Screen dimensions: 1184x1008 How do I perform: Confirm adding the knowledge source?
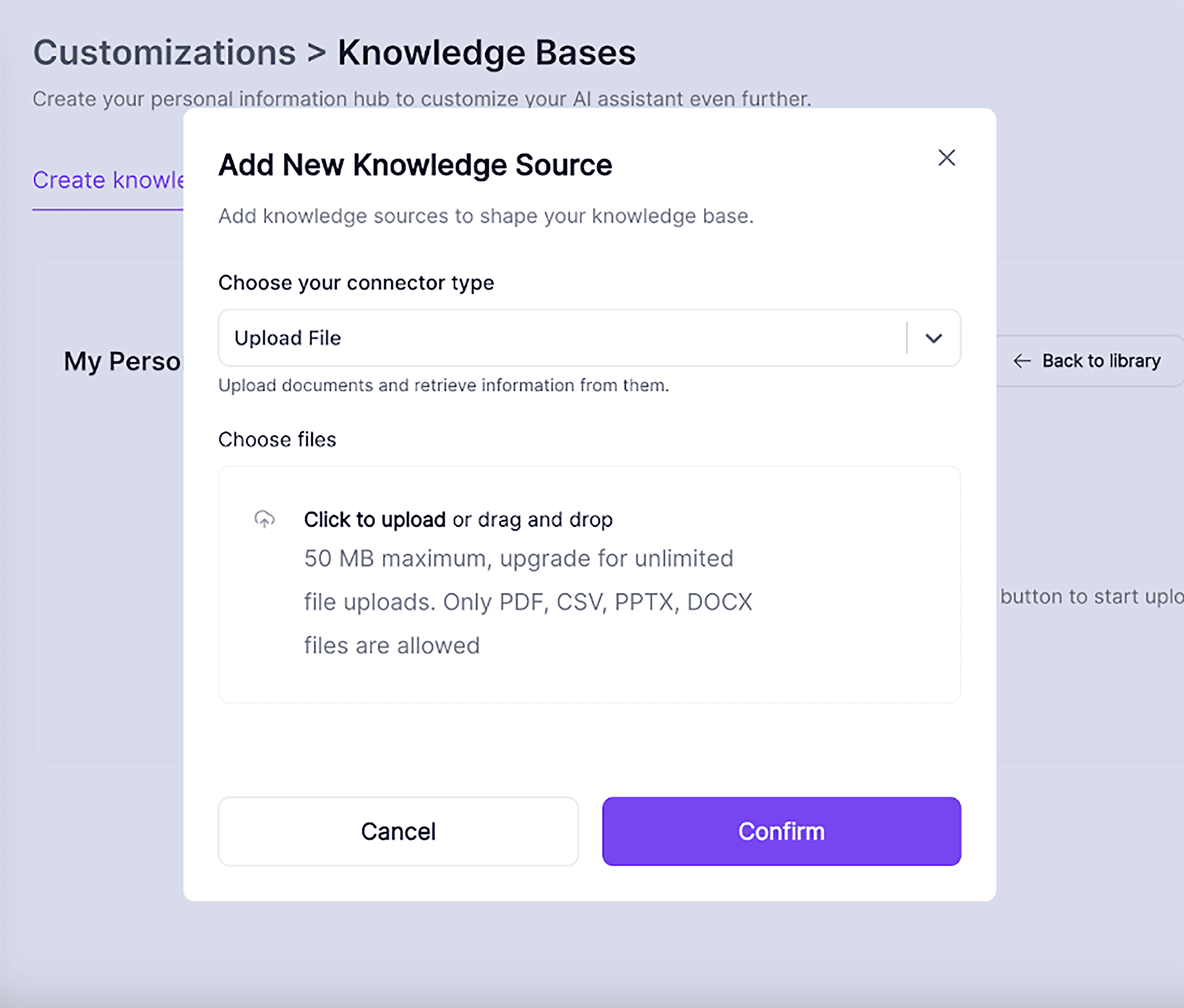(781, 831)
